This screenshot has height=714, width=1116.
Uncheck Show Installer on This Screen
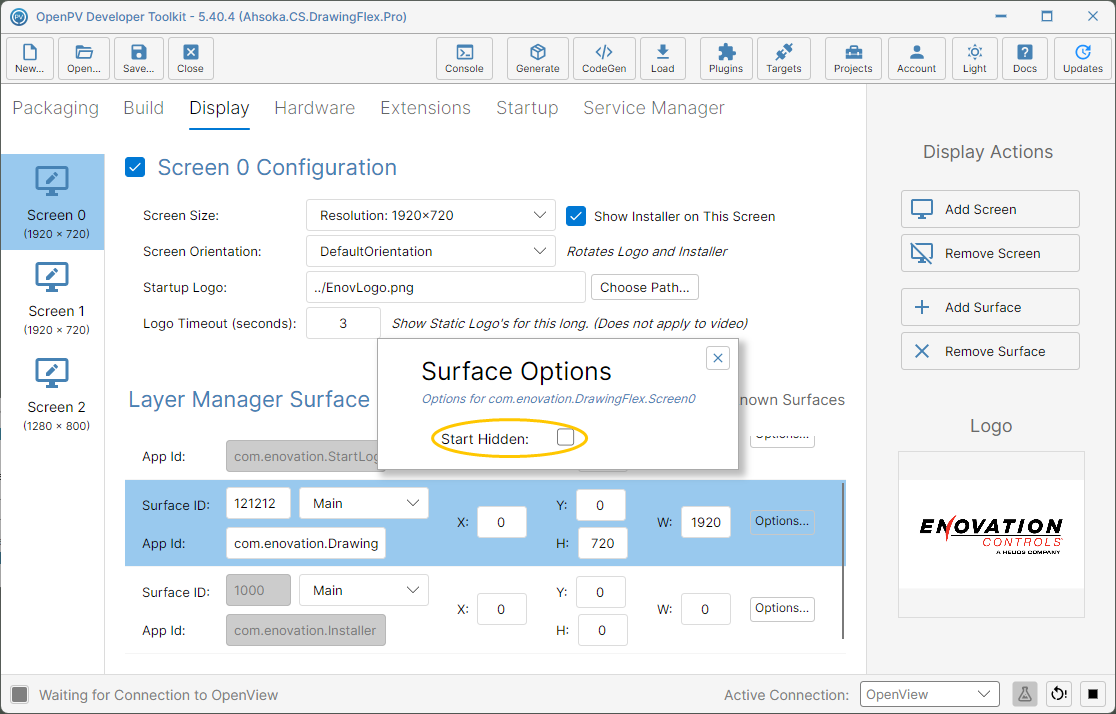576,216
